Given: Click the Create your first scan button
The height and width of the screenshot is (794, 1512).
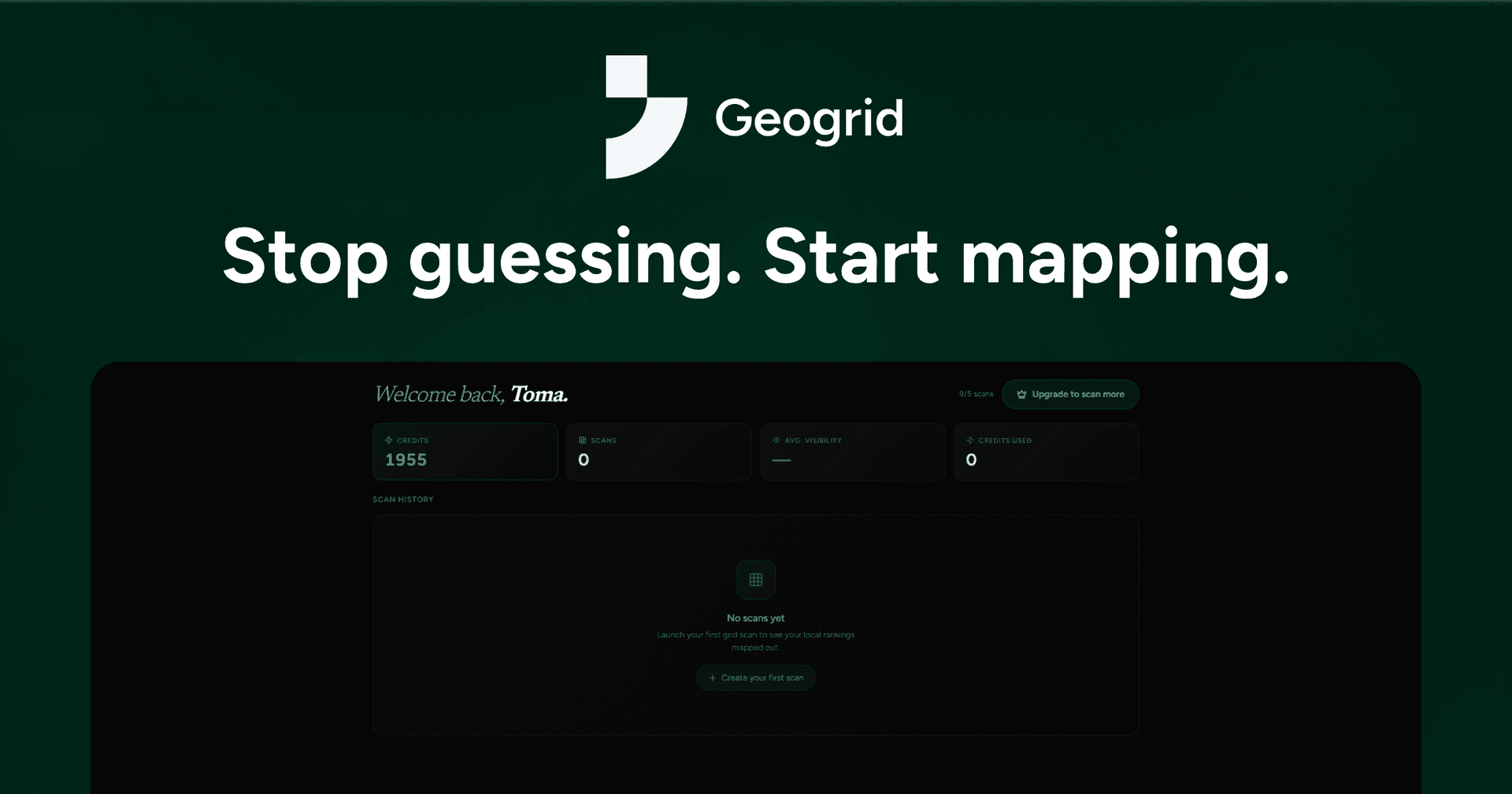Looking at the screenshot, I should coord(756,677).
